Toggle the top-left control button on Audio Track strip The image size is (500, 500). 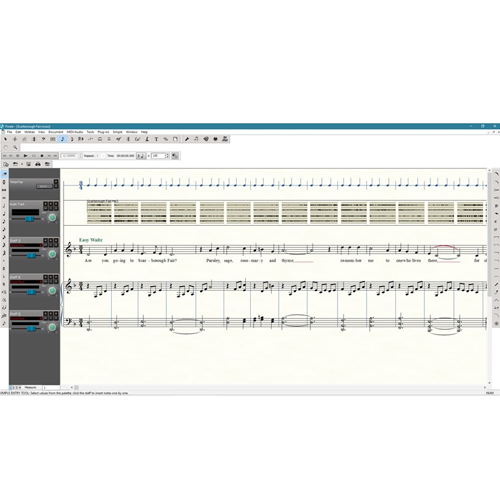[x=46, y=204]
